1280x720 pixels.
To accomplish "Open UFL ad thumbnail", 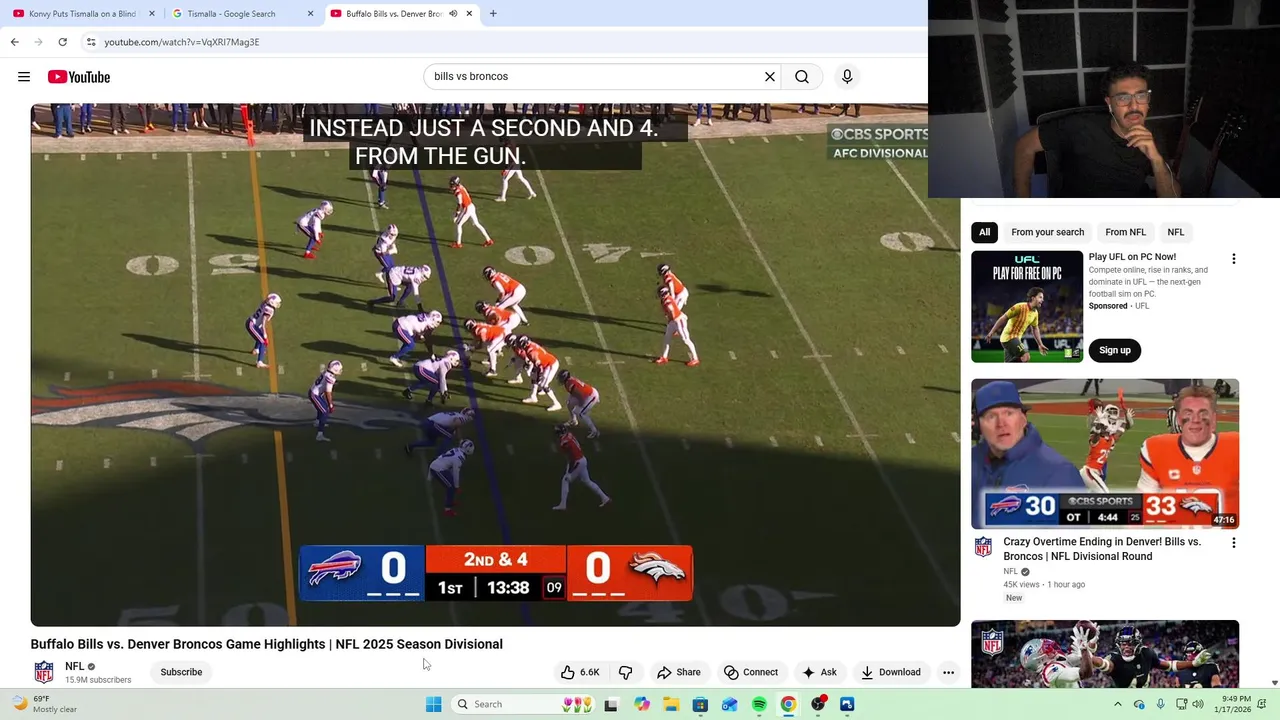I will (x=1027, y=306).
